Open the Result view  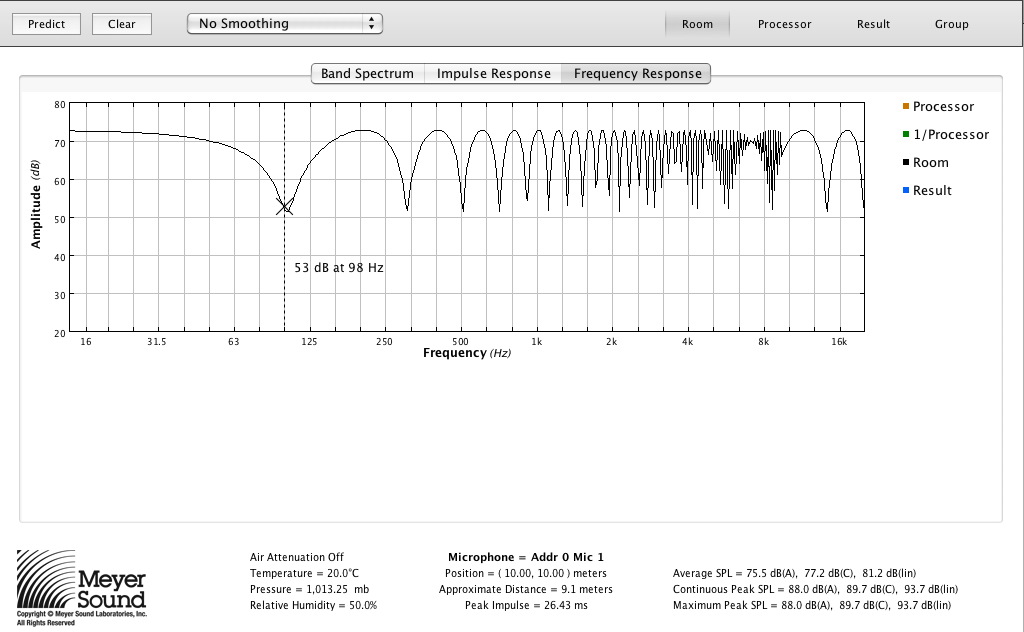click(873, 24)
